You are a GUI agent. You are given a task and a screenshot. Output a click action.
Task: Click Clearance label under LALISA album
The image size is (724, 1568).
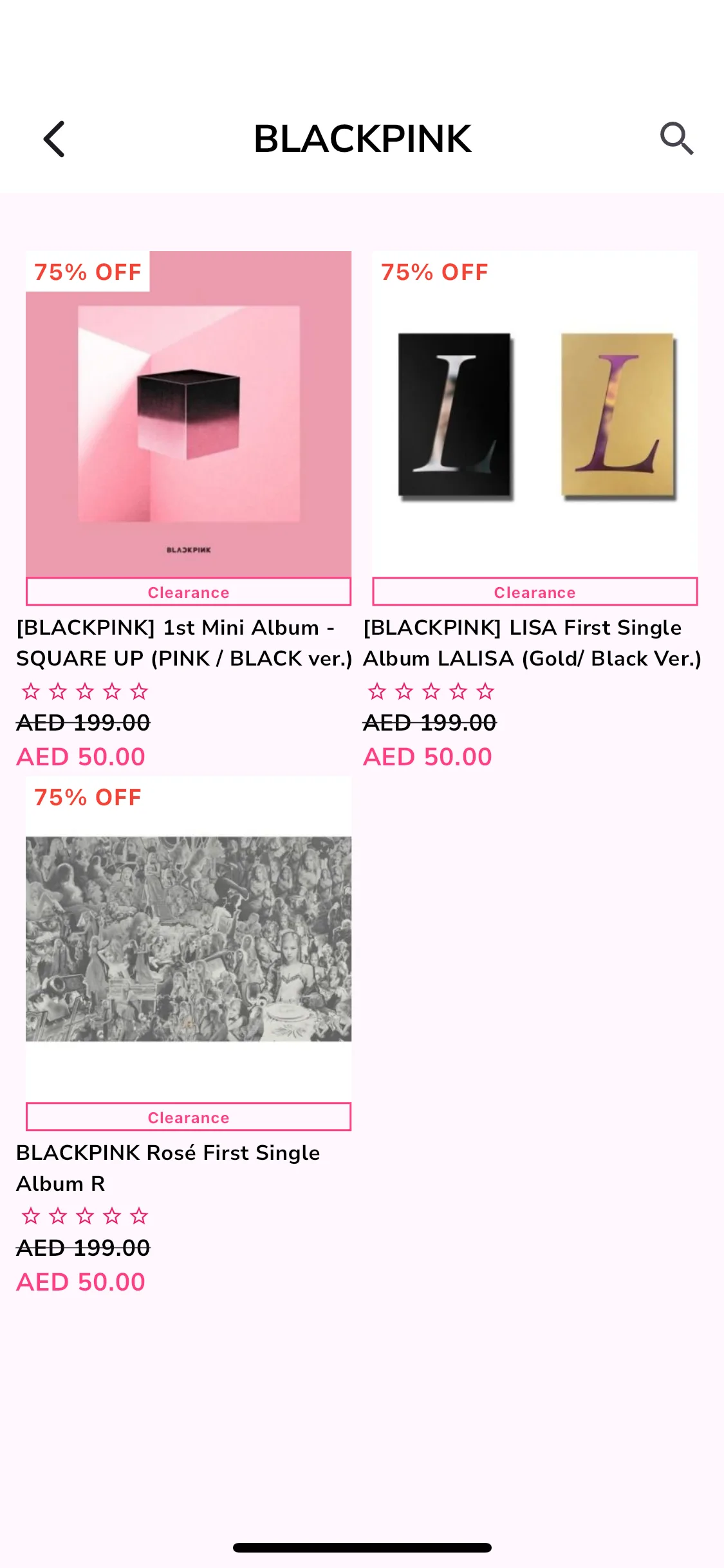coord(535,592)
